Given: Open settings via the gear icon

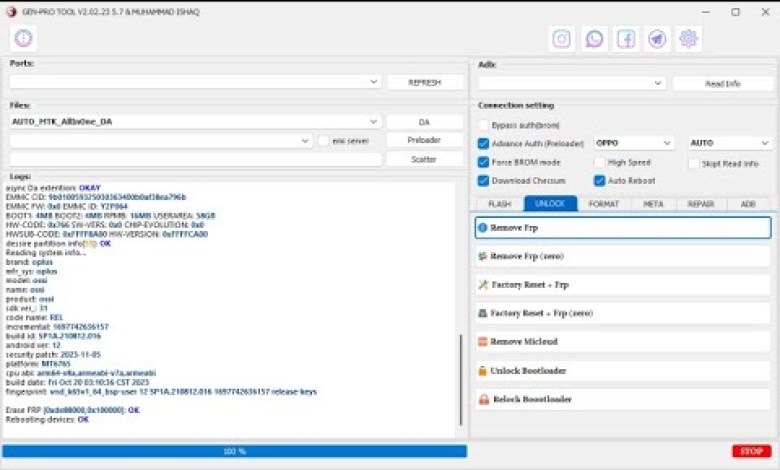Looking at the screenshot, I should coord(688,39).
